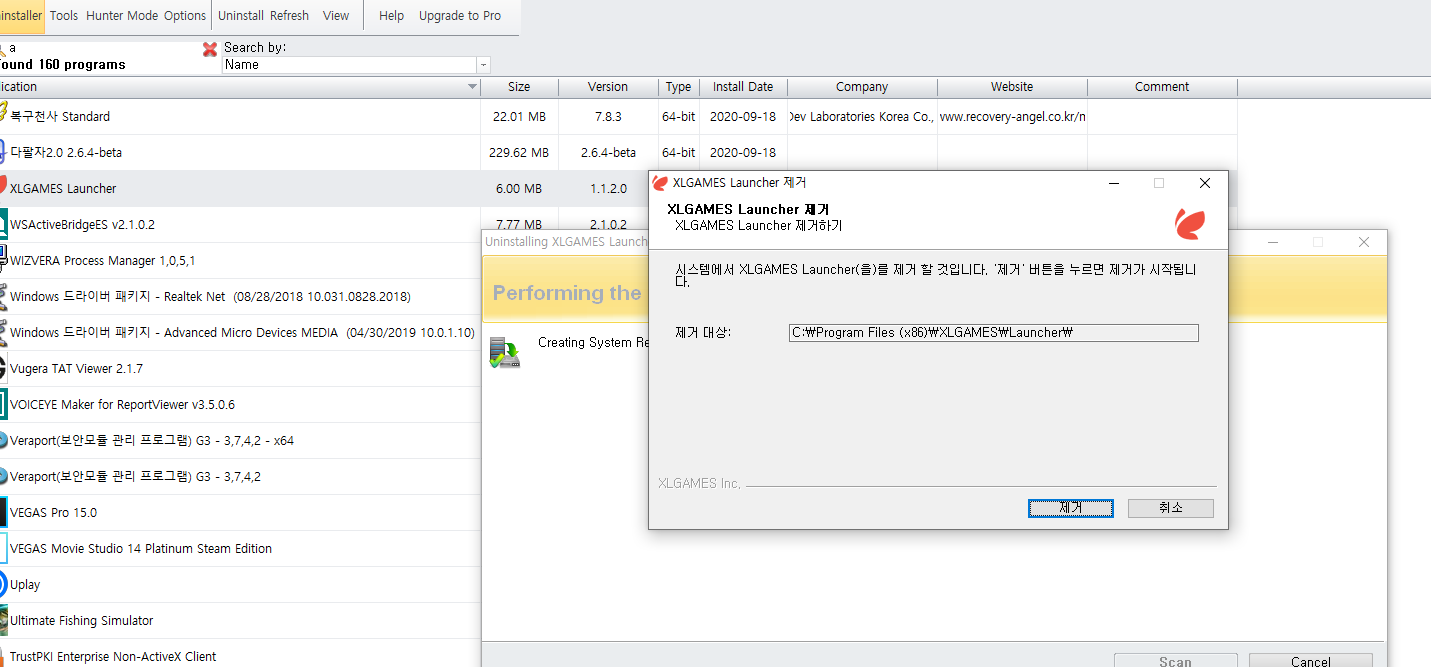Viewport: 1431px width, 667px height.
Task: Toggle Application column sort arrow
Action: [473, 87]
